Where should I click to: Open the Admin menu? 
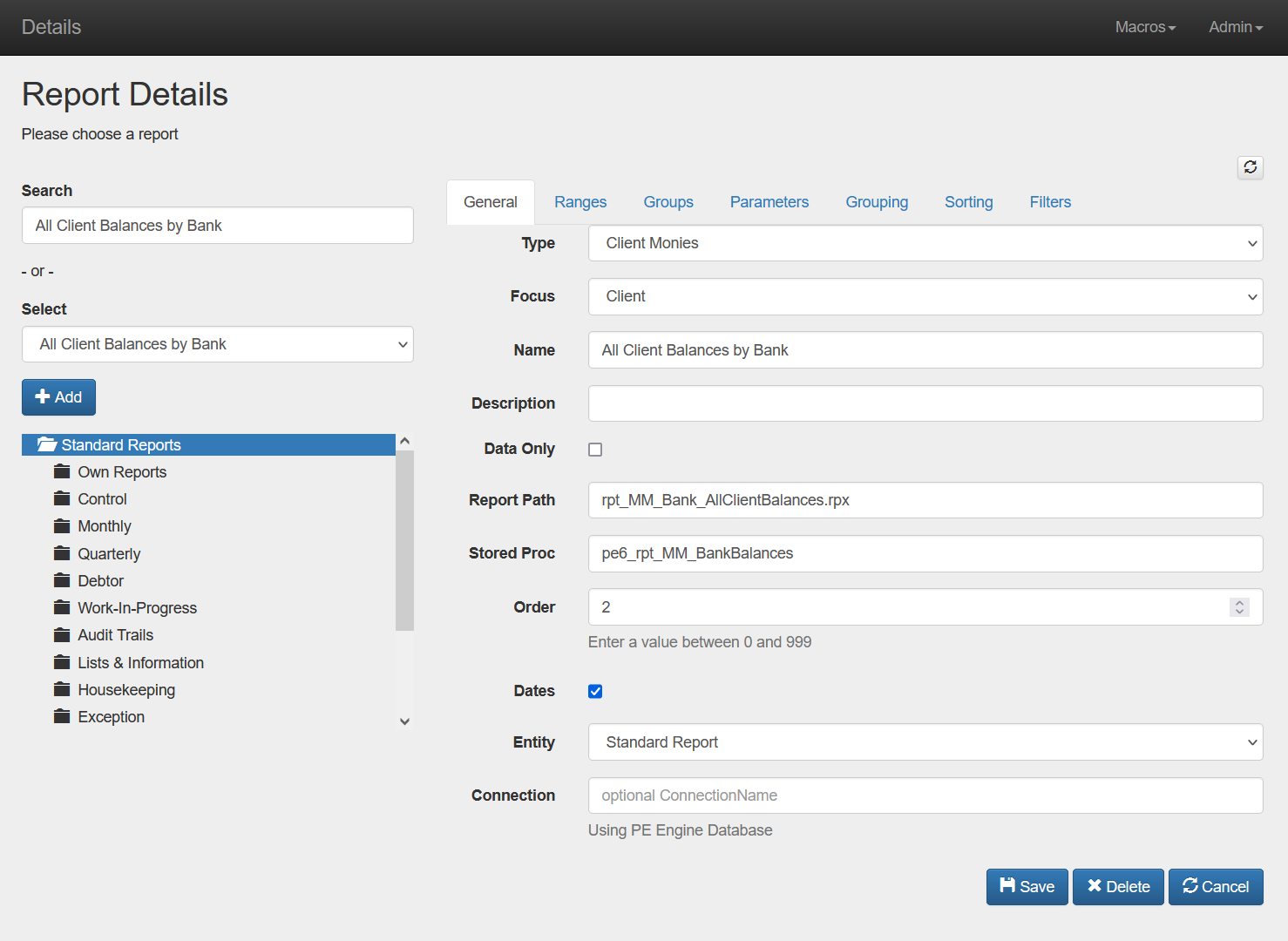pos(1236,27)
